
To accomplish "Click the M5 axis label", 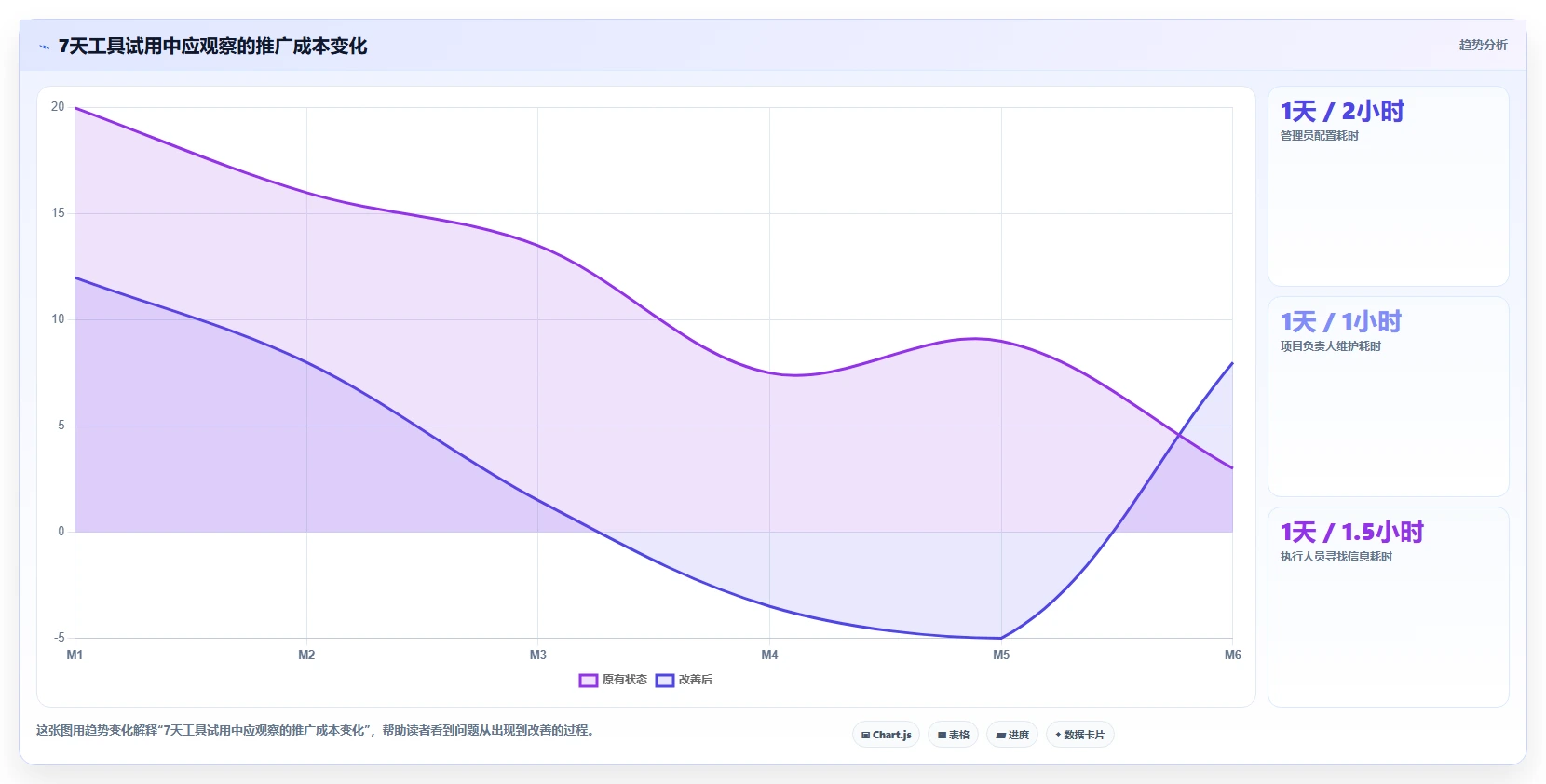I will point(1001,656).
